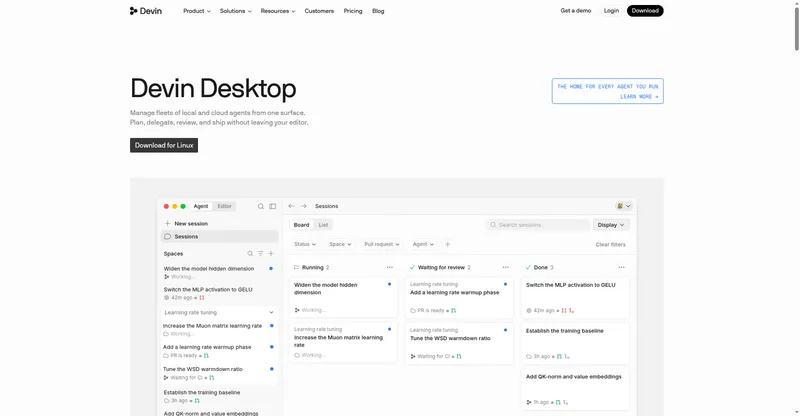Open the Product dropdown menu
Viewport: 800px width, 416px height.
[197, 11]
